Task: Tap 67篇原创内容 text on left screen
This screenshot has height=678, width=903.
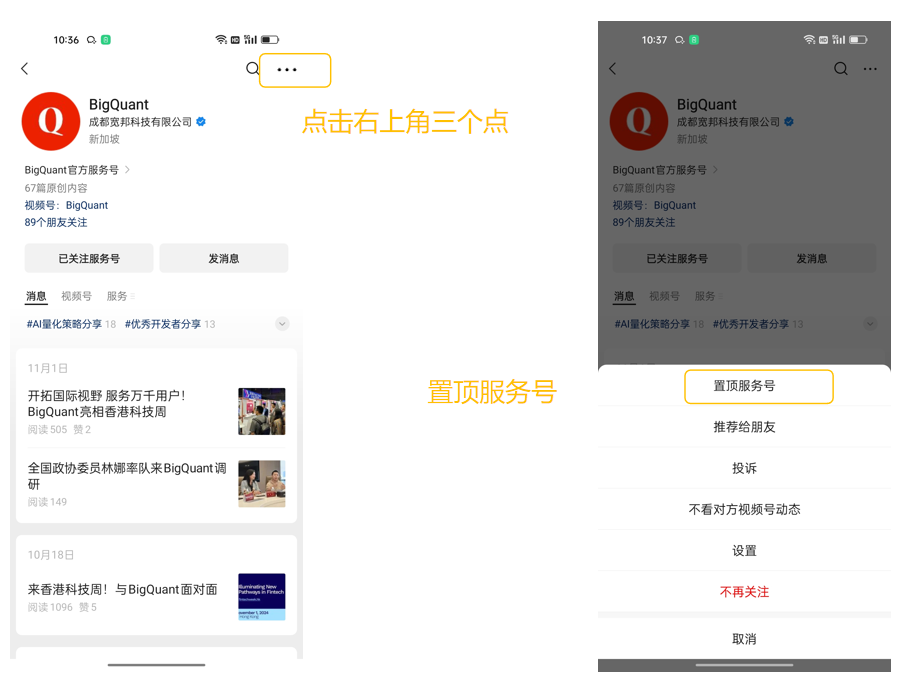Action: tap(56, 188)
